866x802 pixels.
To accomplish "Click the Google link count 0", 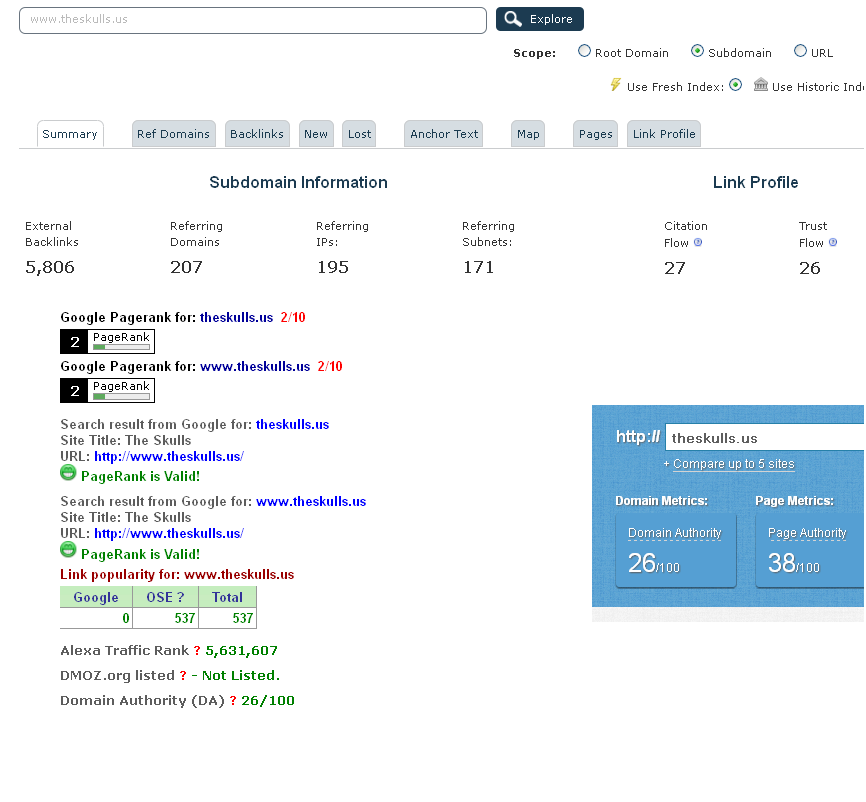I will click(x=126, y=619).
